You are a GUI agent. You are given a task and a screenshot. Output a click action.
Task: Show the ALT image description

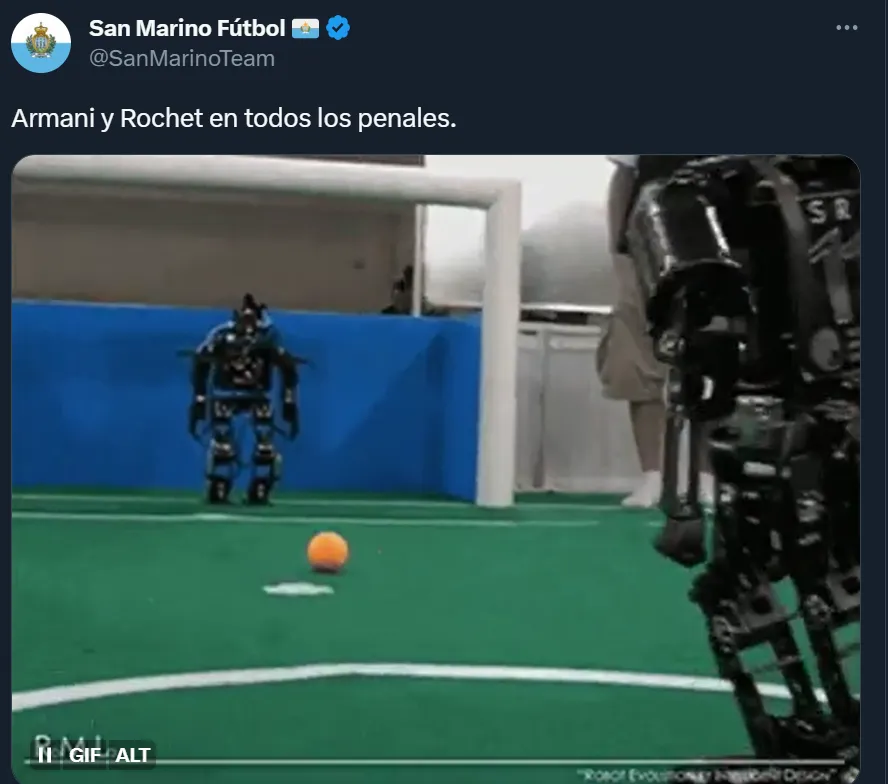[x=133, y=755]
